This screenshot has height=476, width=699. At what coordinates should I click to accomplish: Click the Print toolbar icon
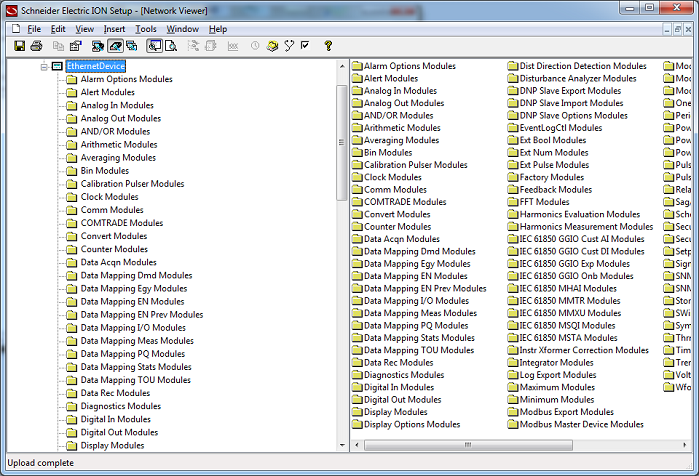[37, 46]
